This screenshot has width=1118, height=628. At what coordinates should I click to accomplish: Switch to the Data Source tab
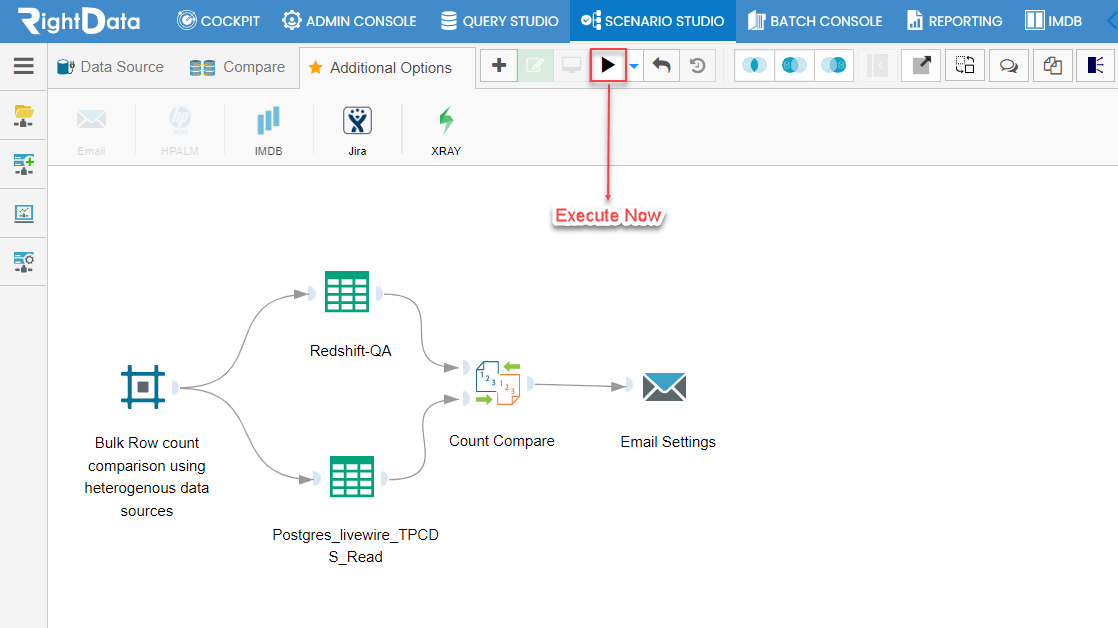tap(111, 67)
